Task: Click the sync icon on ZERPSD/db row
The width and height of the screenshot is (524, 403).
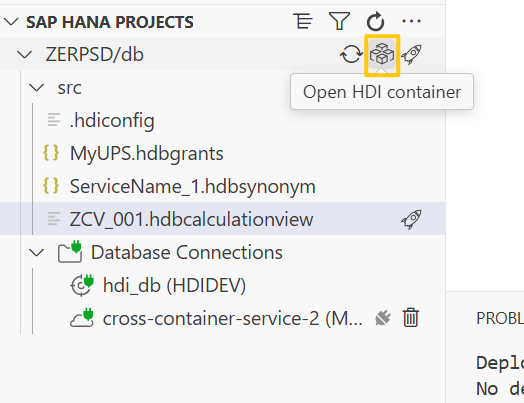Action: pos(351,54)
